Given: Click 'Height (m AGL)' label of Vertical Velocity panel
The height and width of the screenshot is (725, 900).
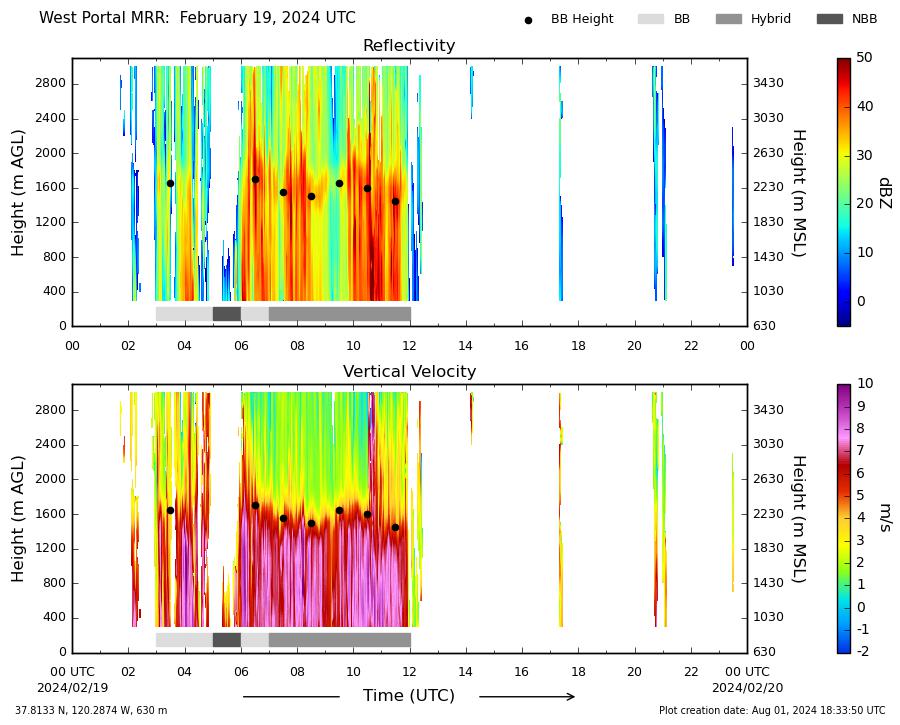Looking at the screenshot, I should (18, 519).
